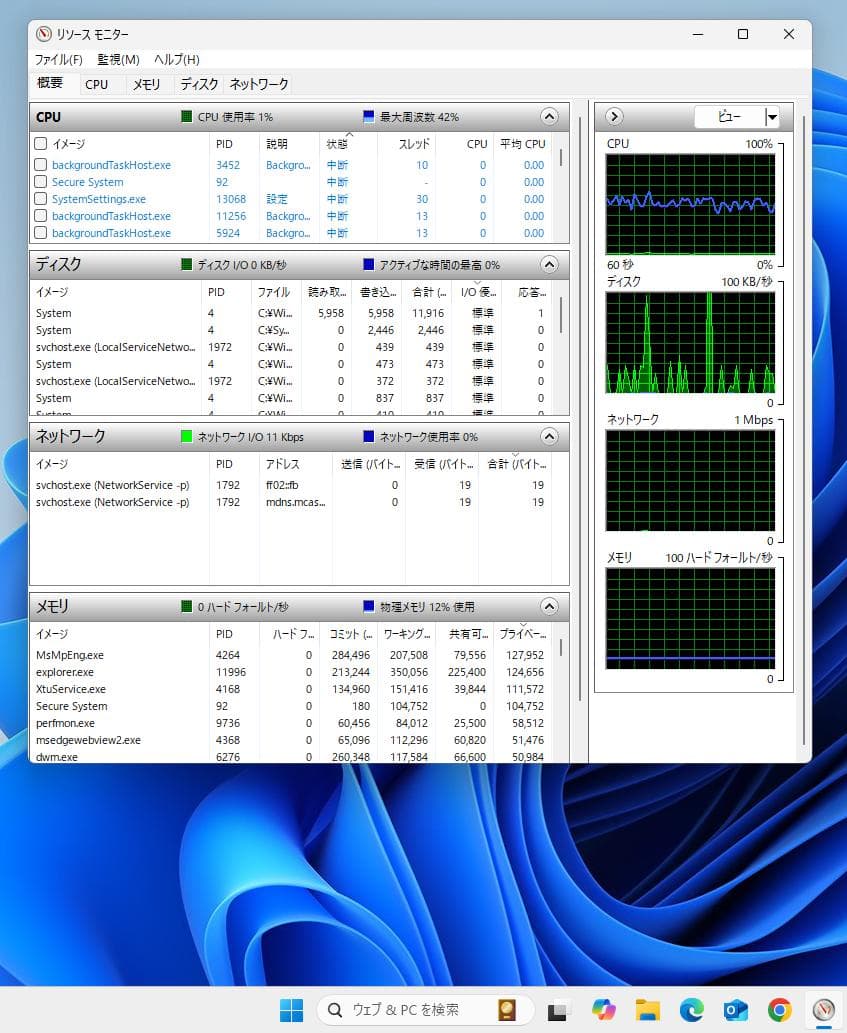Open the 監視 menu

point(116,59)
